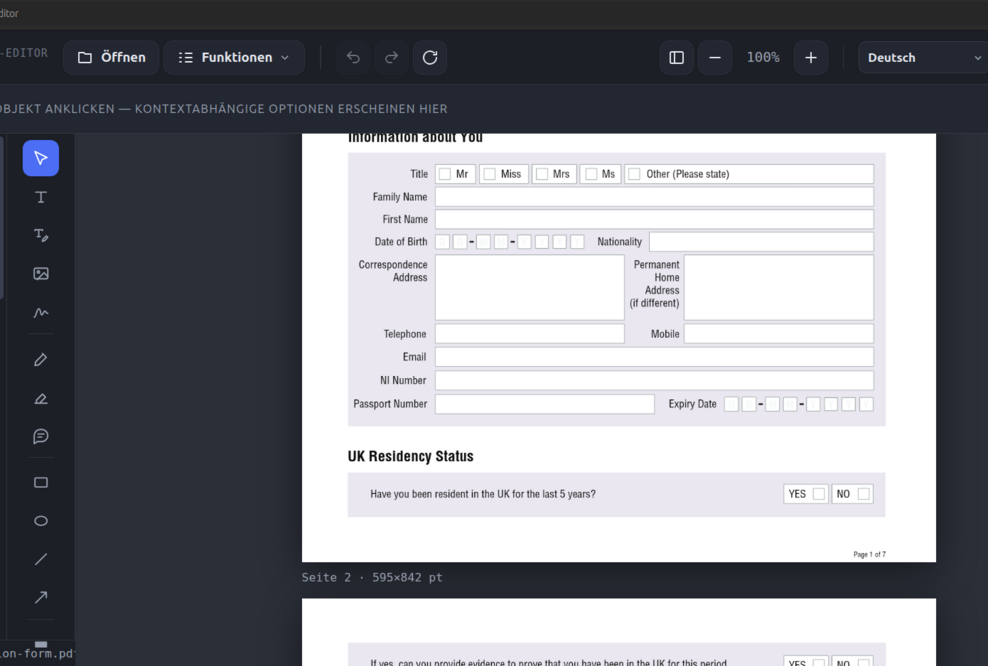The image size is (988, 666).
Task: Click the 'Have you been resident' question text
Action: [483, 494]
